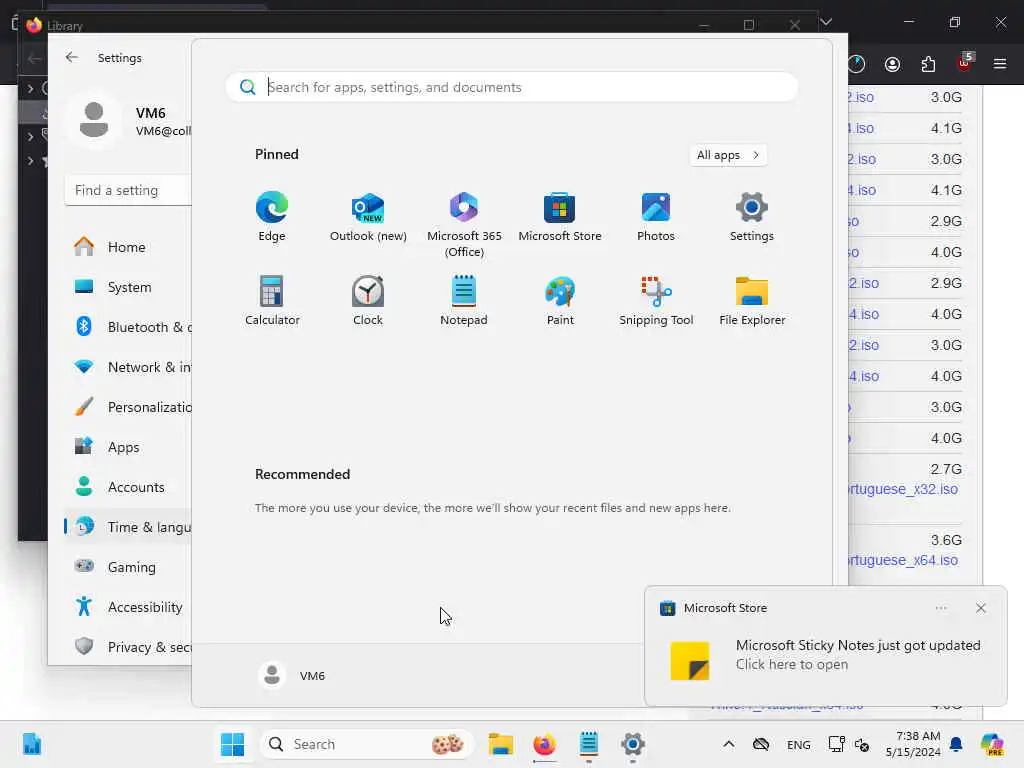Click the OneDrive cloud tray icon
Image resolution: width=1024 pixels, height=768 pixels.
tap(761, 744)
